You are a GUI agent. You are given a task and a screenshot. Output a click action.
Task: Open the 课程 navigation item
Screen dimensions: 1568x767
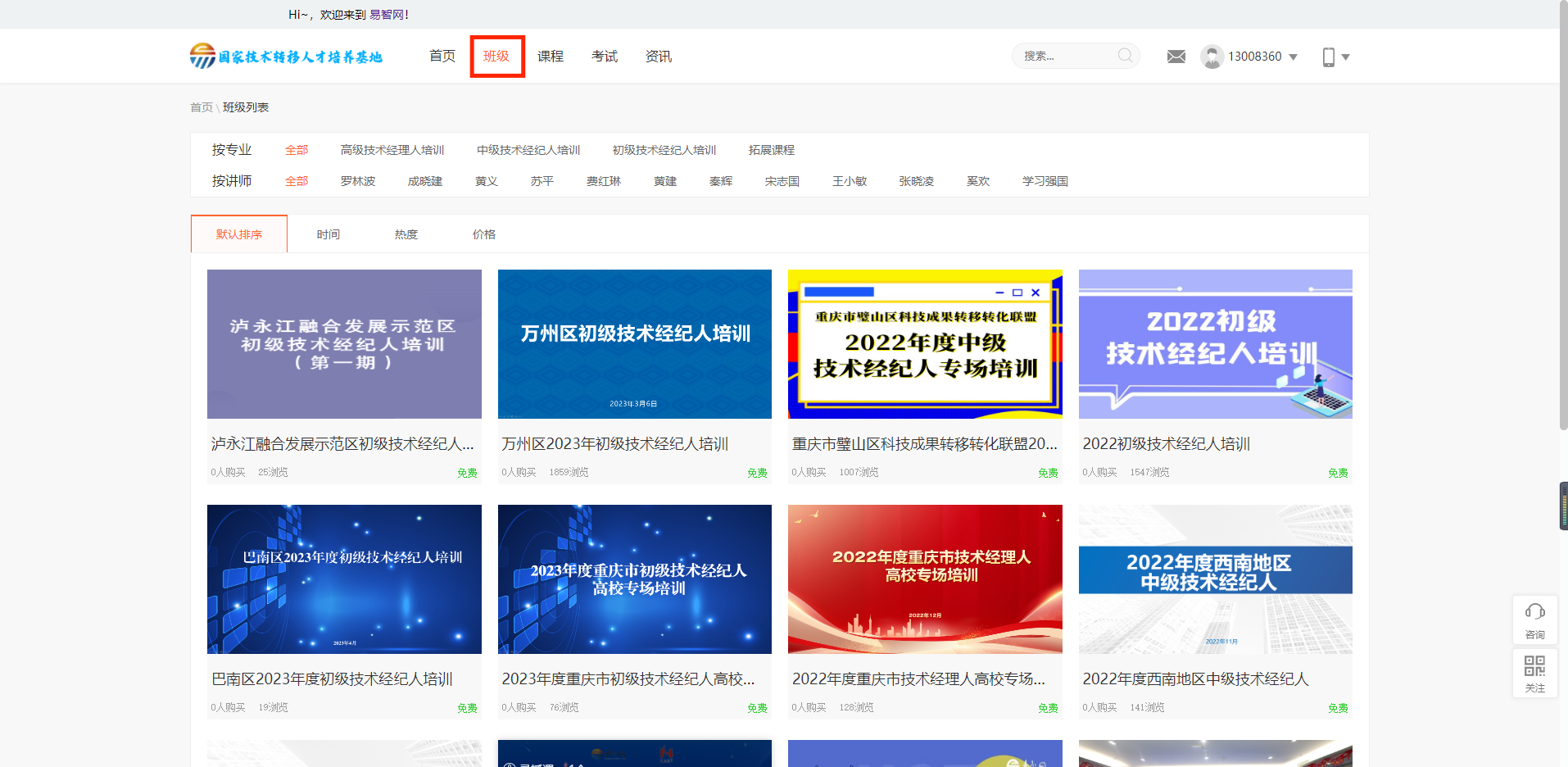(x=551, y=56)
